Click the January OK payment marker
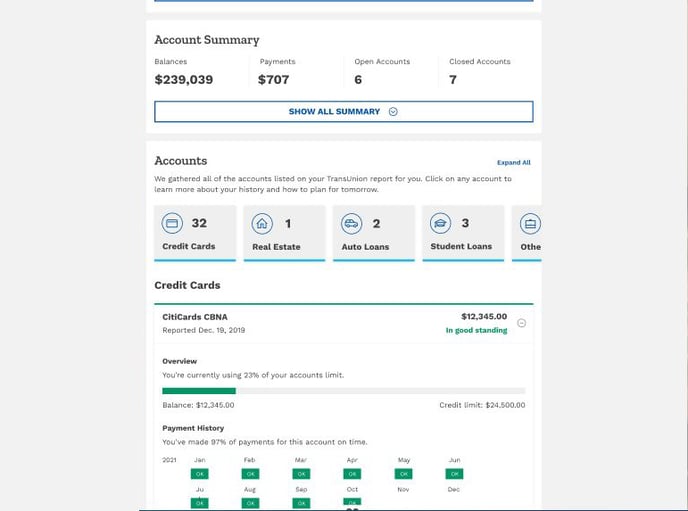This screenshot has width=688, height=511. 200,474
